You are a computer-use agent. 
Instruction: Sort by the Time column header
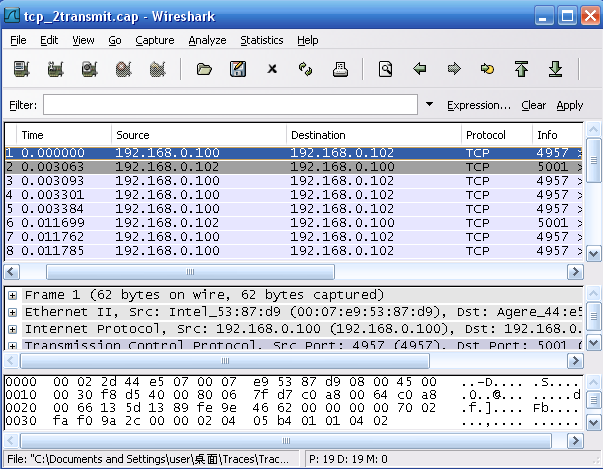(x=64, y=135)
